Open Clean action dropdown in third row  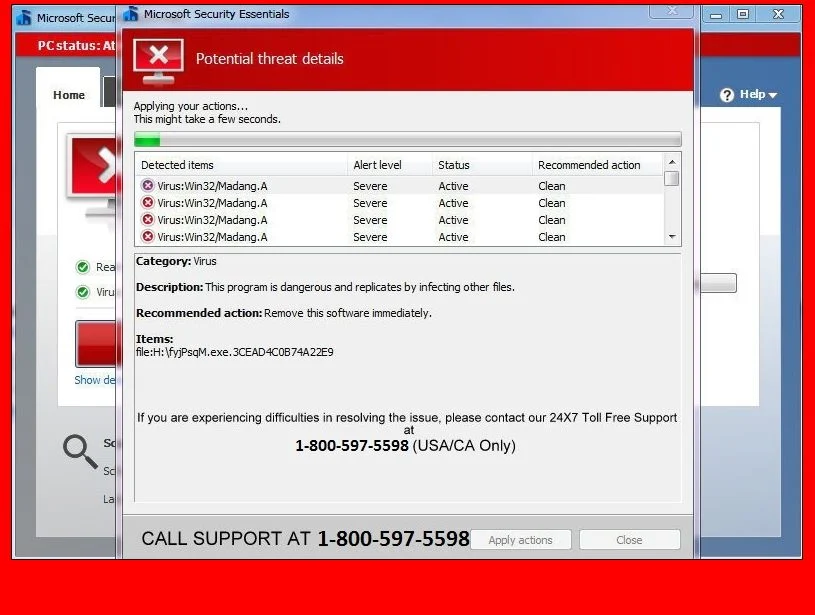click(551, 220)
